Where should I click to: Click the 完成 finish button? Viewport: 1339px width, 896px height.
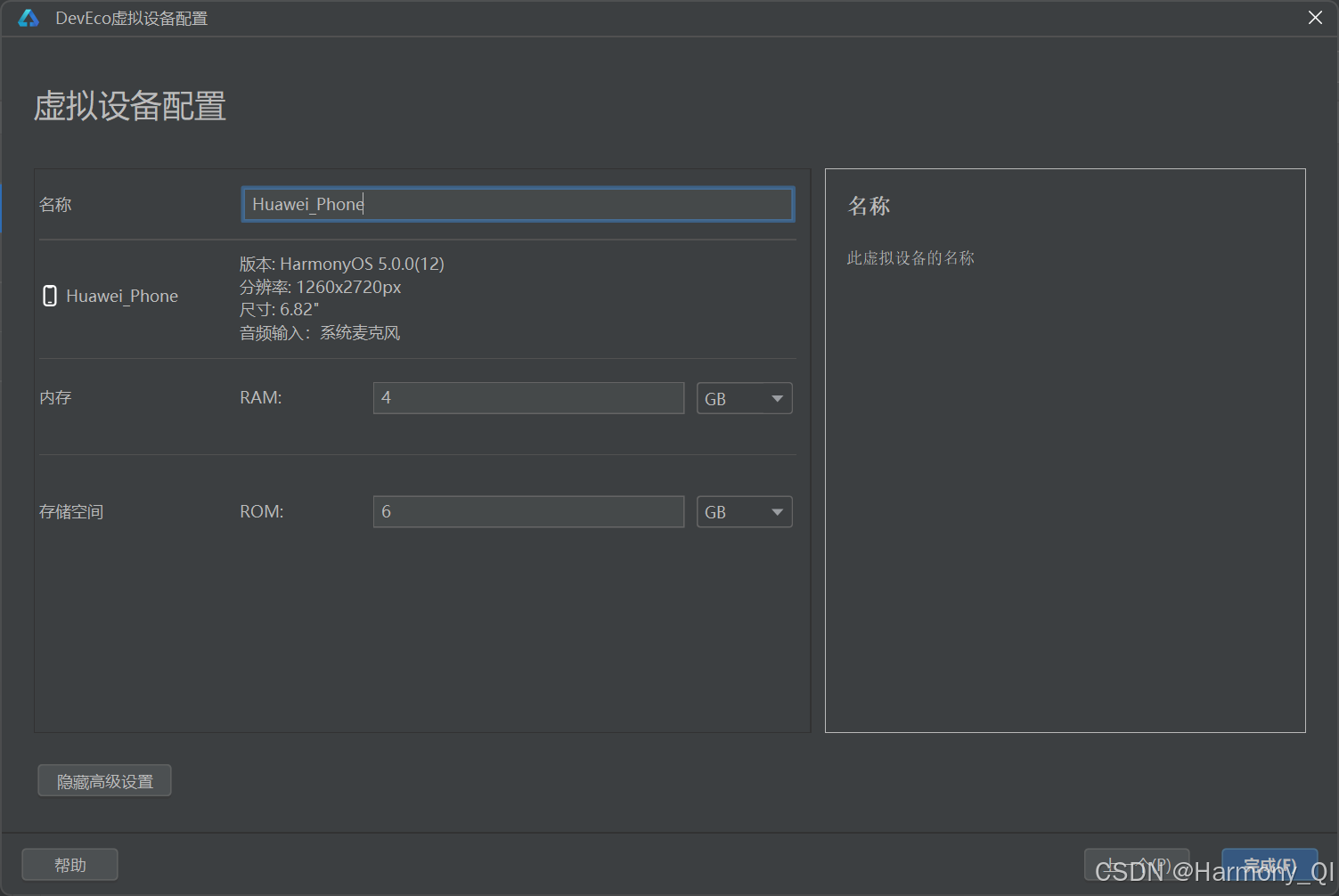click(1270, 865)
